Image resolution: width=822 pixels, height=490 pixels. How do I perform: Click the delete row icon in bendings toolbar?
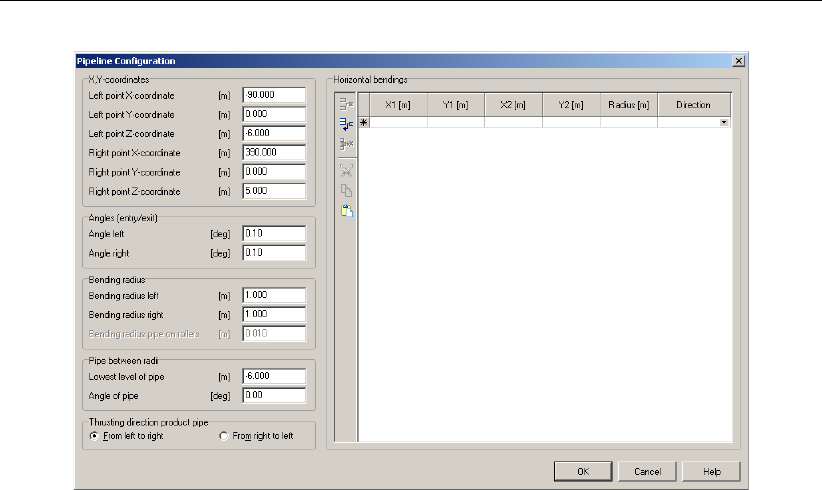tap(347, 144)
